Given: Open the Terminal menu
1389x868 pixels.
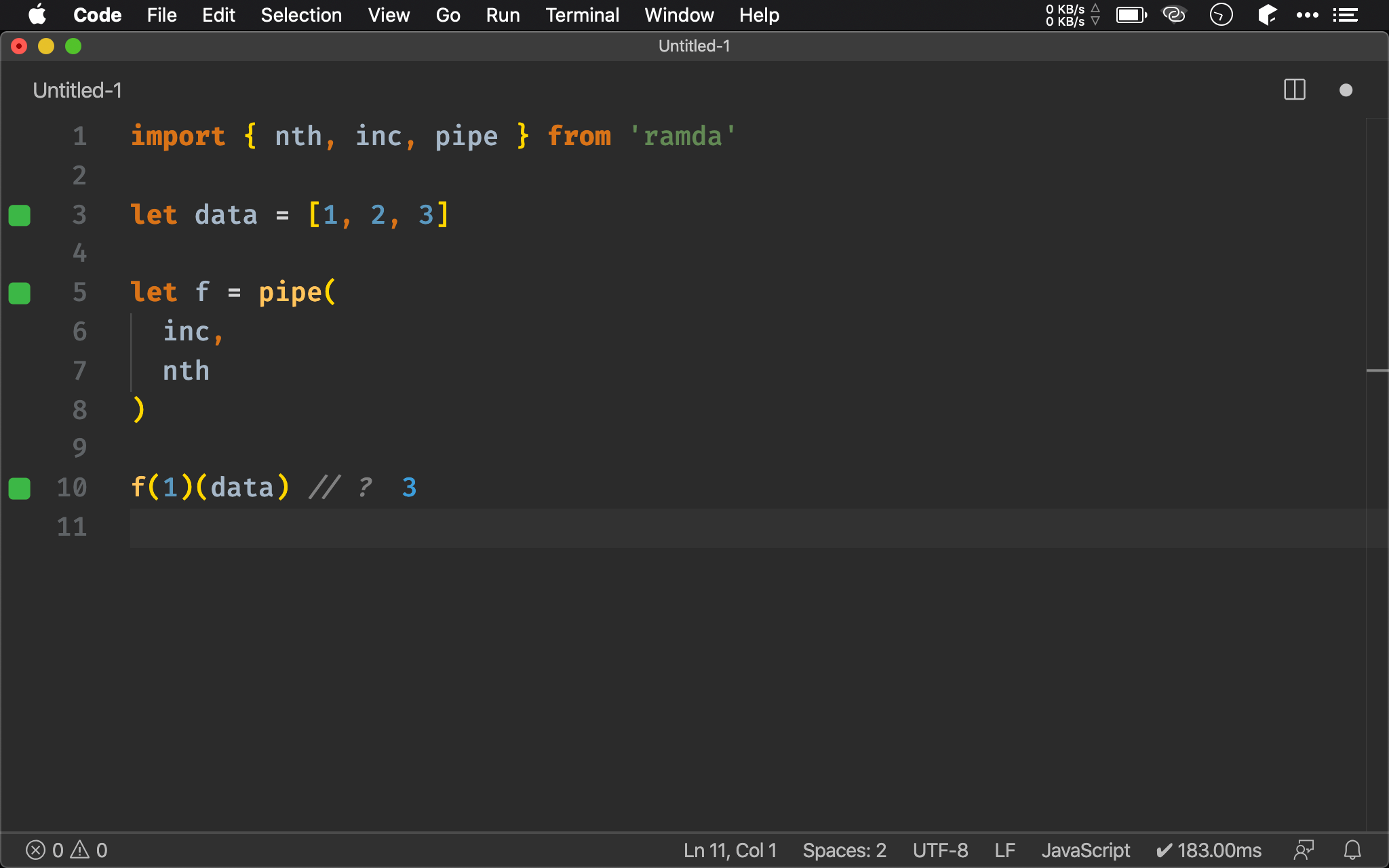Looking at the screenshot, I should (x=582, y=15).
